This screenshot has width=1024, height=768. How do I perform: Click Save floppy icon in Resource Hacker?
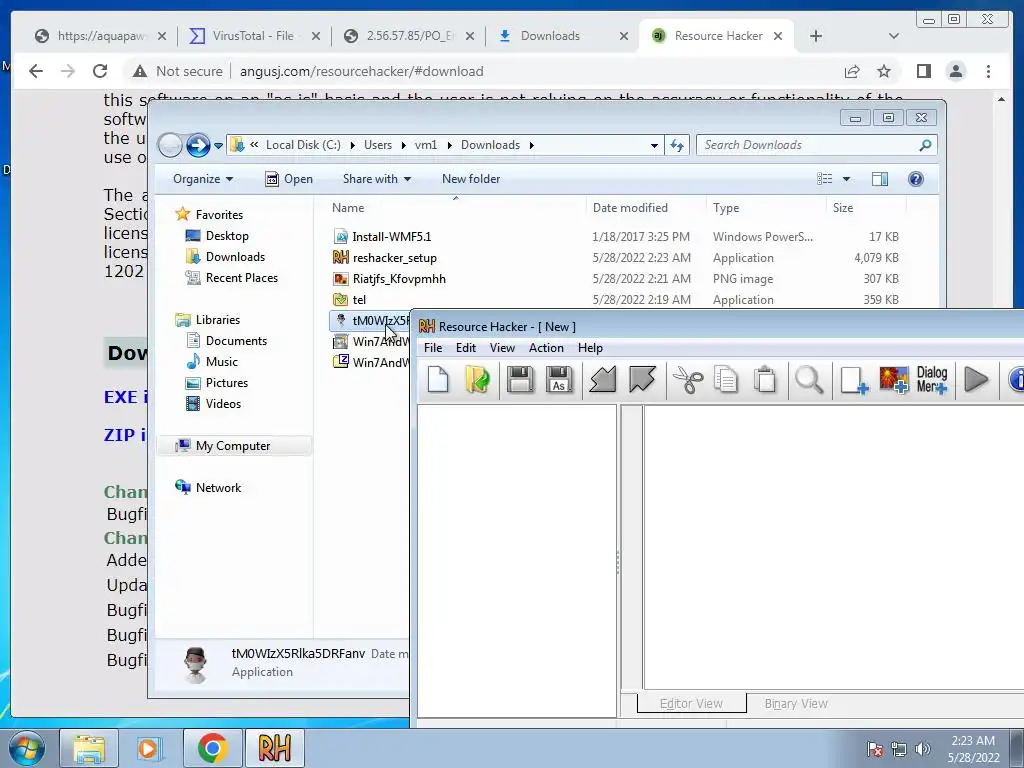click(x=520, y=379)
